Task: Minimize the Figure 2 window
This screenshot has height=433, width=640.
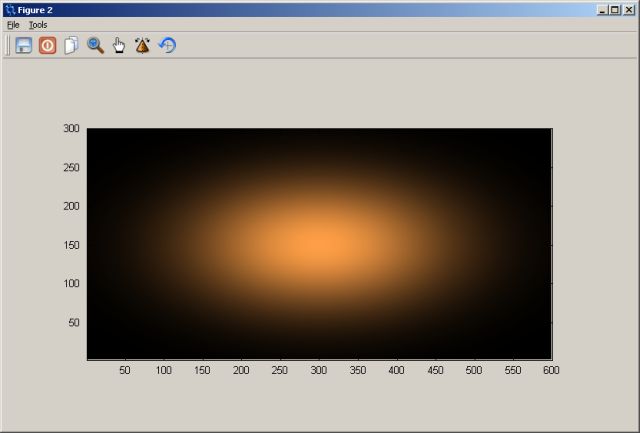Action: tap(602, 10)
